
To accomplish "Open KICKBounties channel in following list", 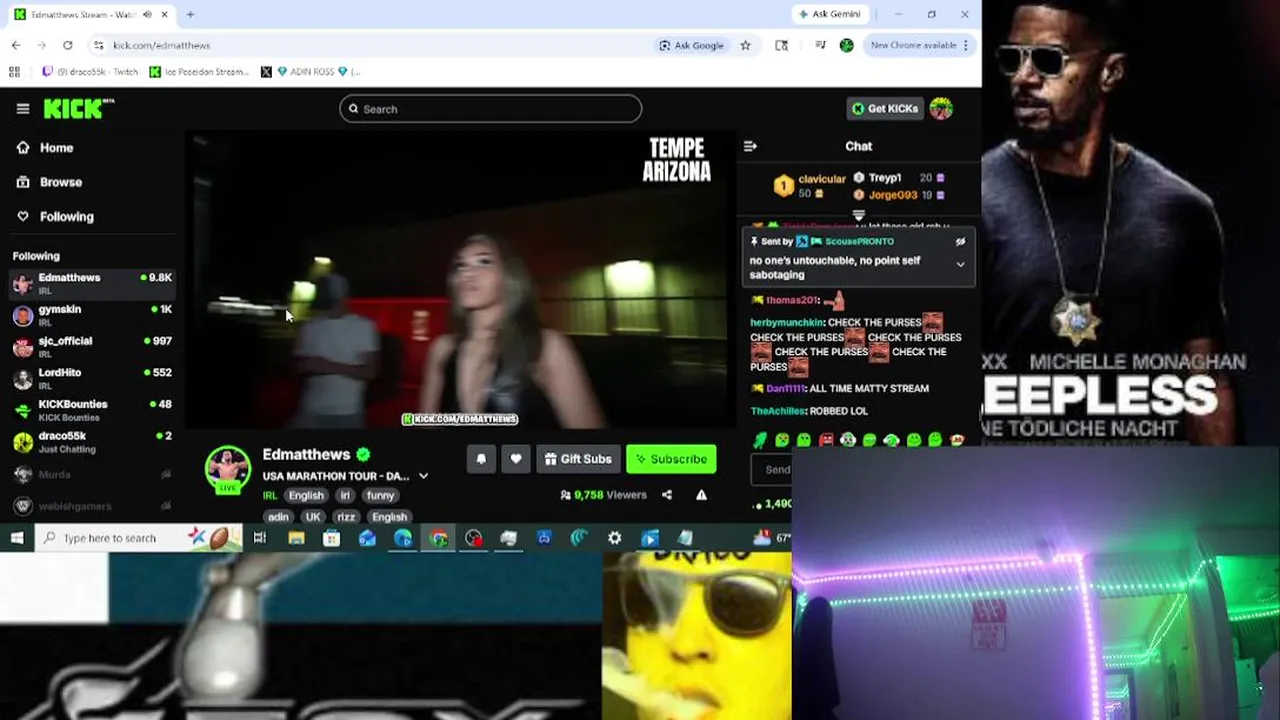I will click(x=92, y=410).
